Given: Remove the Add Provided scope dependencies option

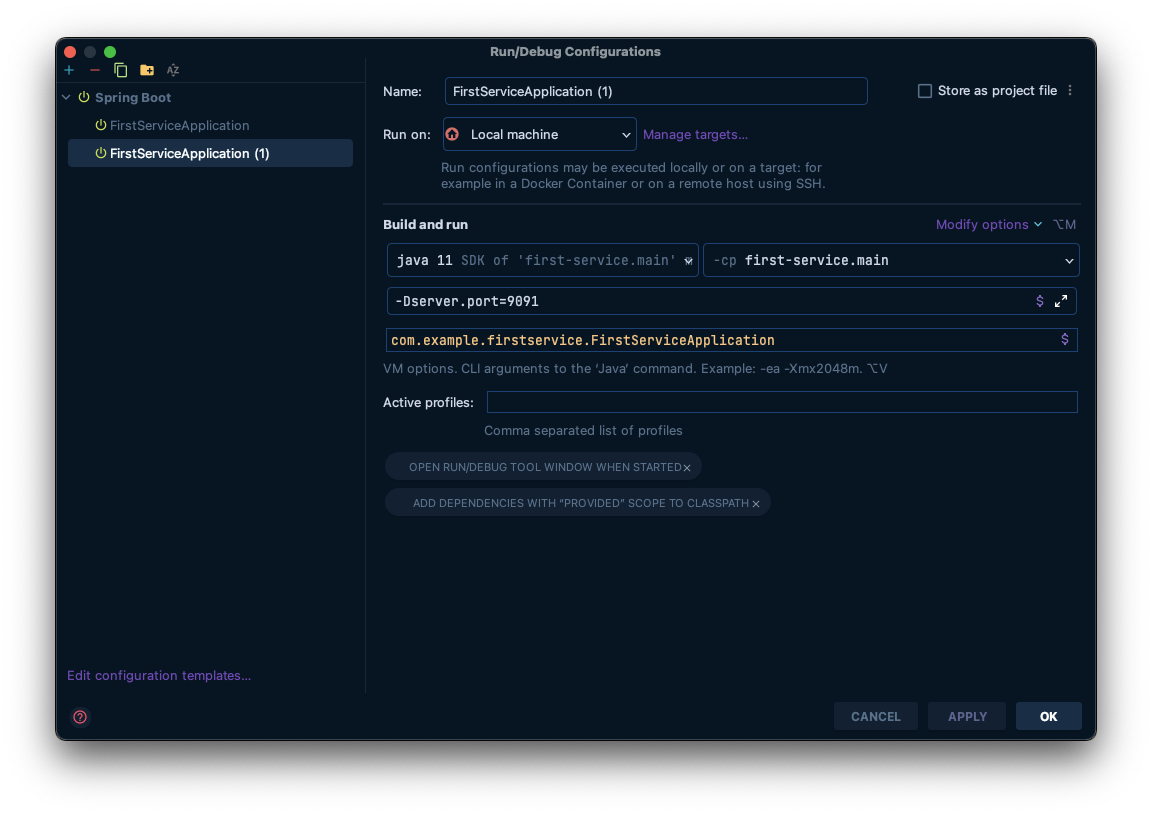Looking at the screenshot, I should (x=756, y=503).
